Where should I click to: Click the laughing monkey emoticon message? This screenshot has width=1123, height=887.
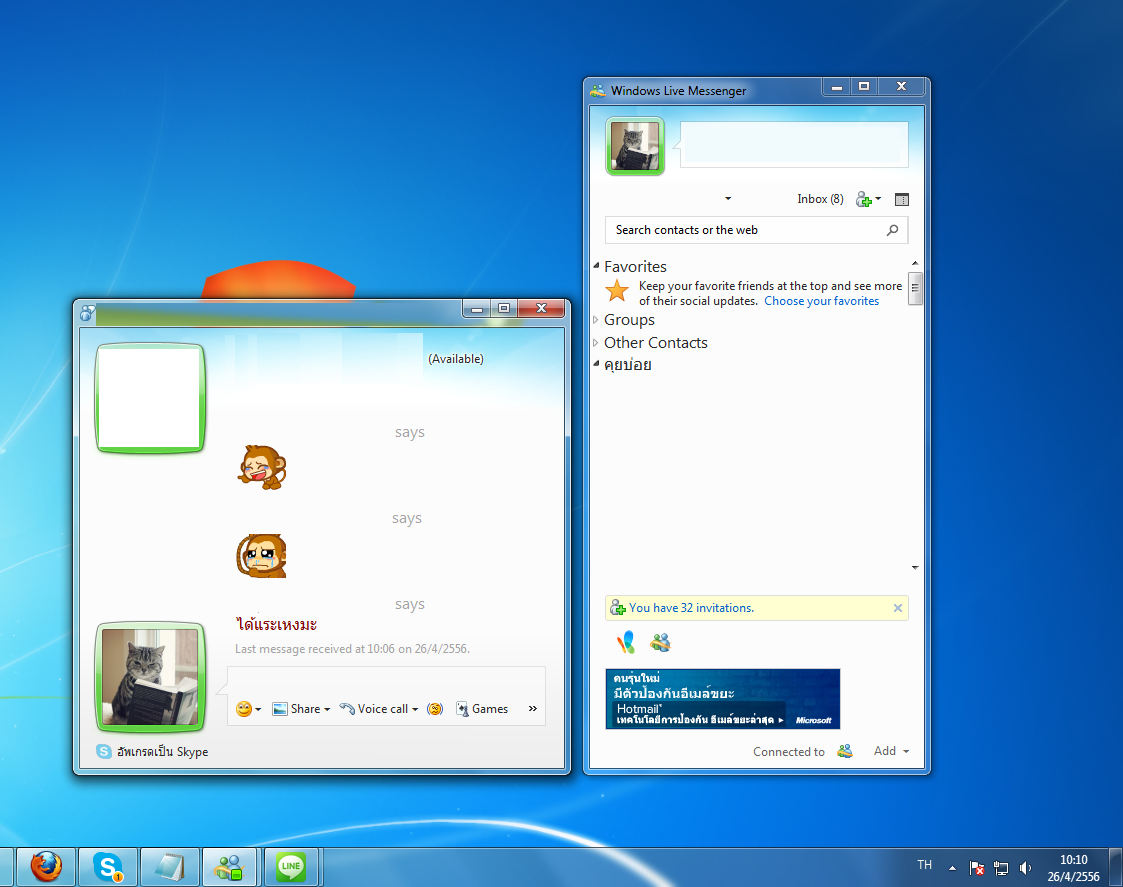pos(261,467)
